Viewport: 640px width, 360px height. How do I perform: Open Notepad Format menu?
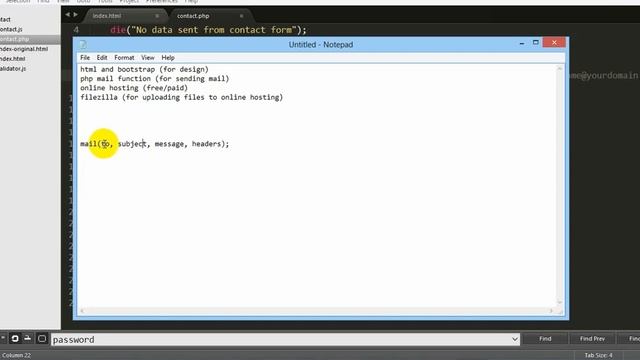(124, 58)
